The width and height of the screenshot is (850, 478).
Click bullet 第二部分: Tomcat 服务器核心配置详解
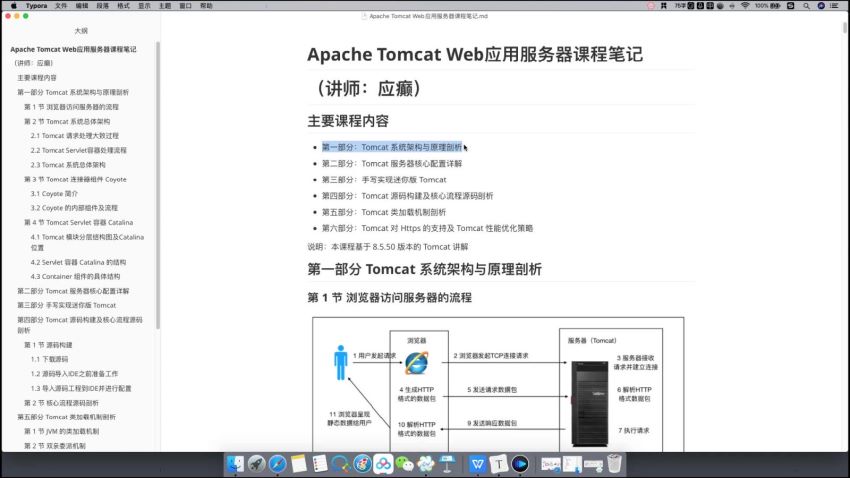(392, 164)
